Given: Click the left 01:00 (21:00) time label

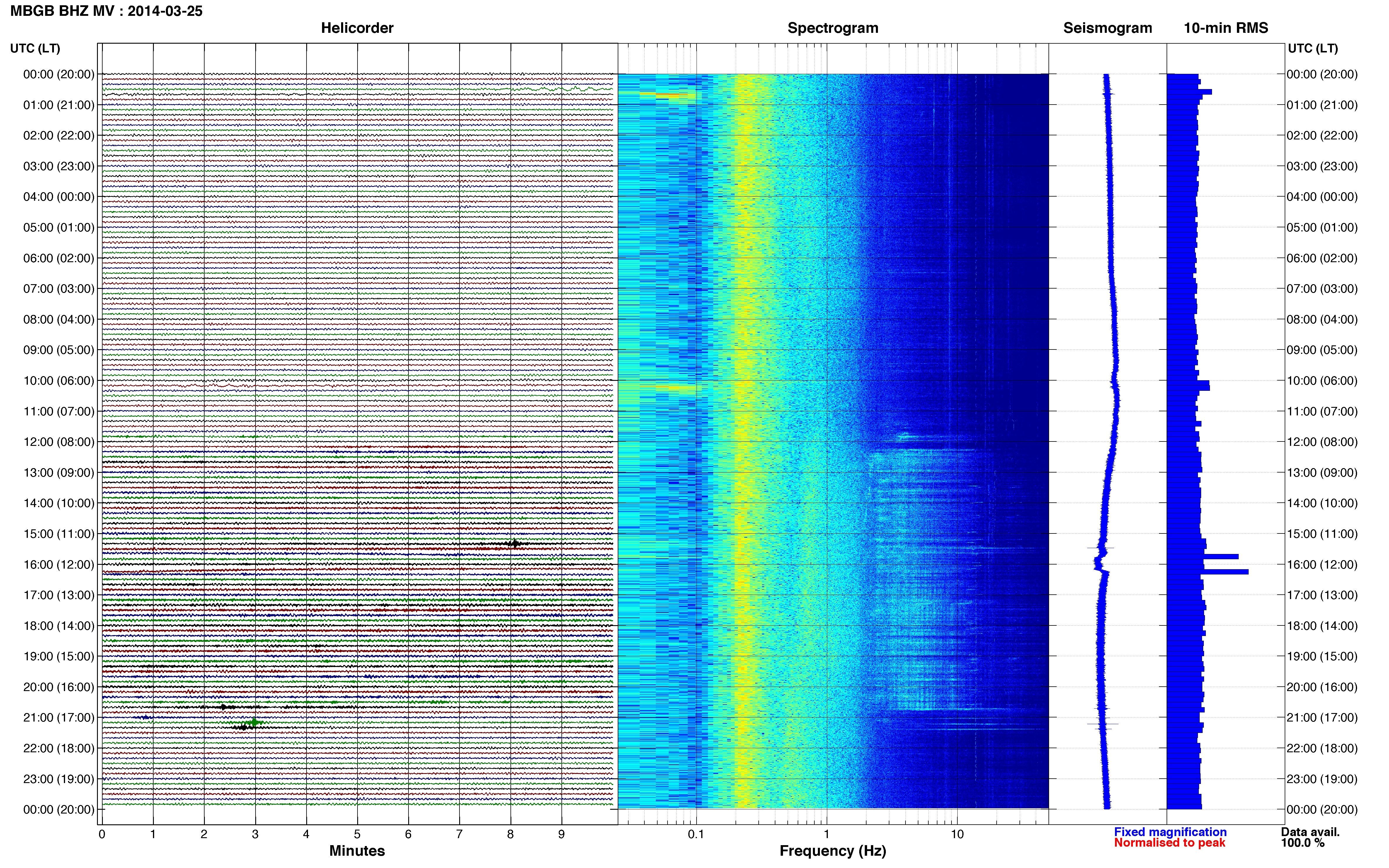Looking at the screenshot, I should click(59, 105).
